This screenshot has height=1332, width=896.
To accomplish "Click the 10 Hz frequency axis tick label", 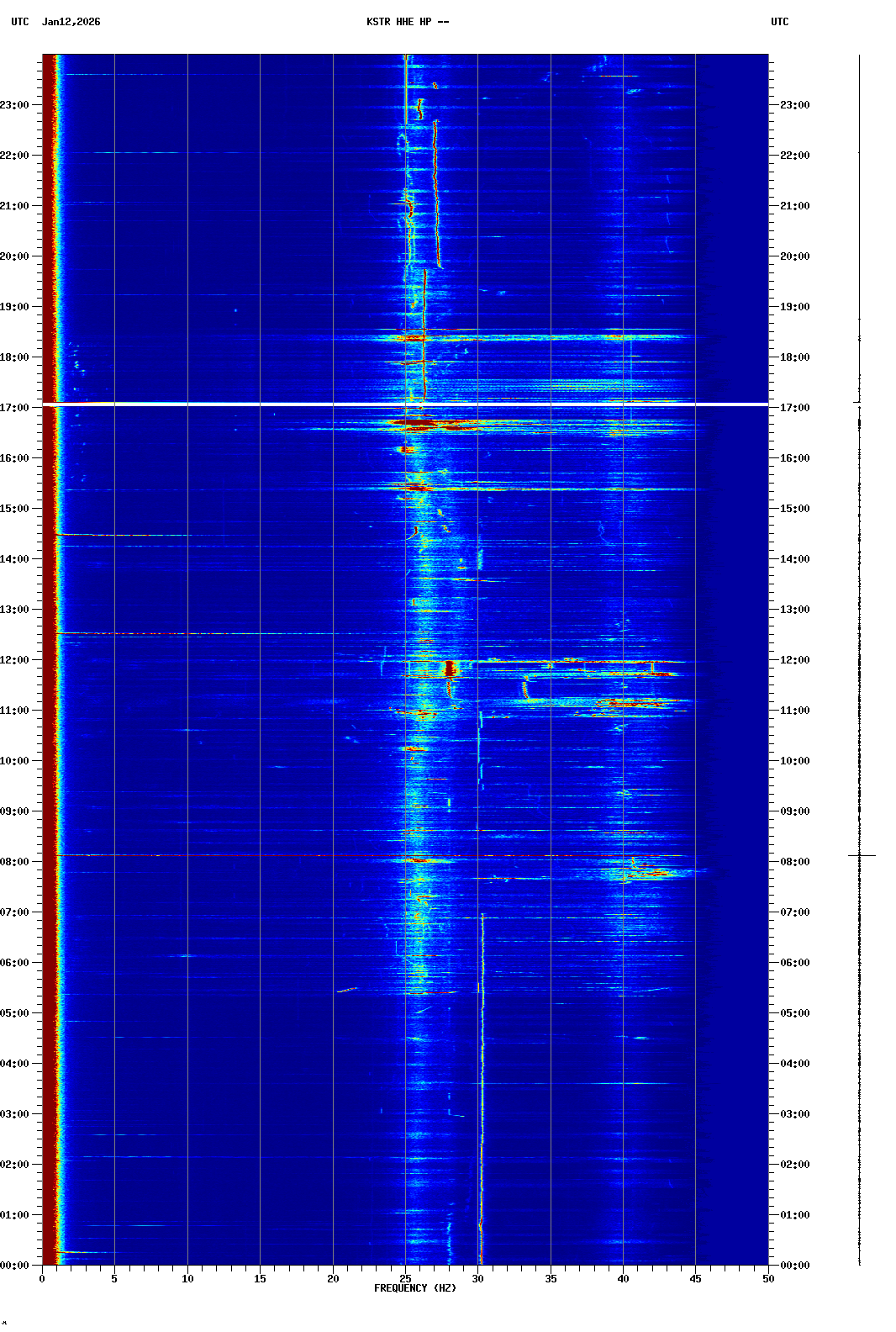I will [187, 1278].
